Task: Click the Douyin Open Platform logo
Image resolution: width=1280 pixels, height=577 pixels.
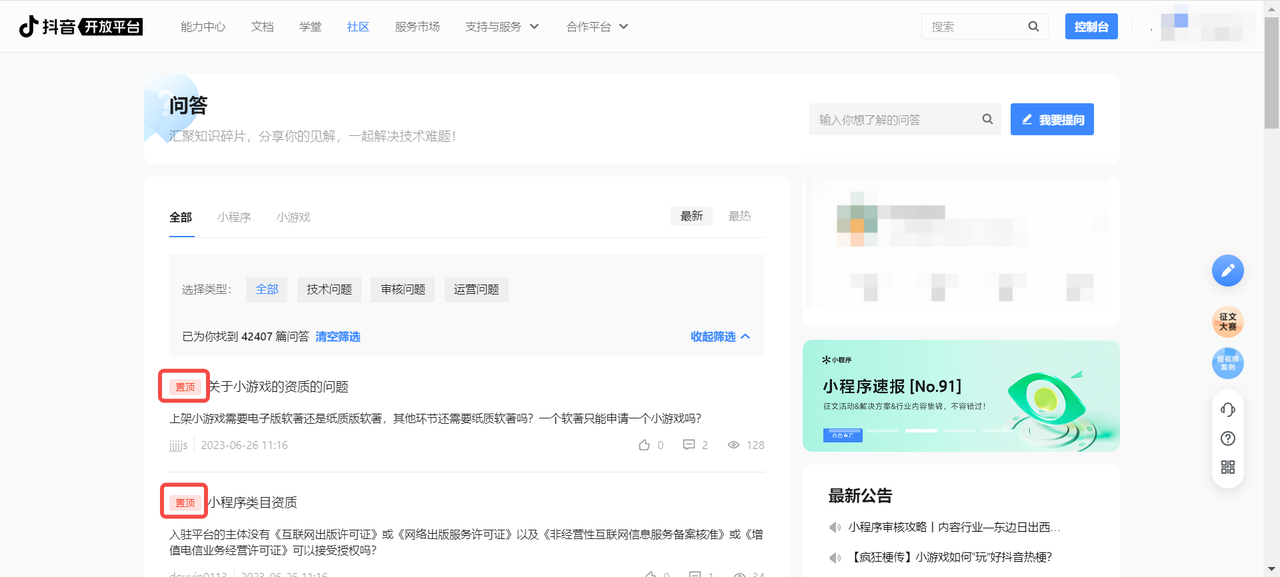Action: pos(81,26)
